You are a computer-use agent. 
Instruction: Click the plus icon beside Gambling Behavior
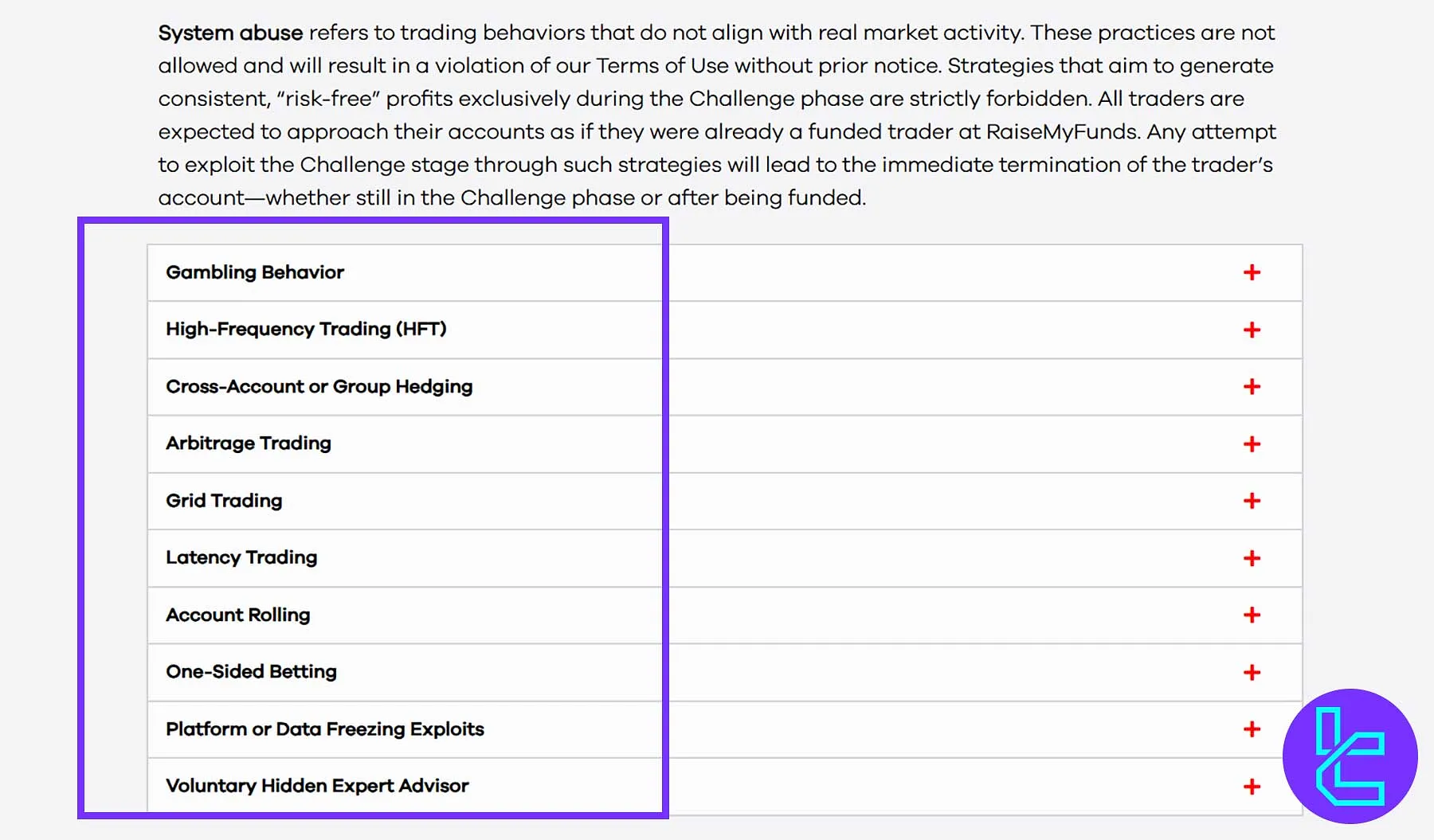pos(1252,272)
